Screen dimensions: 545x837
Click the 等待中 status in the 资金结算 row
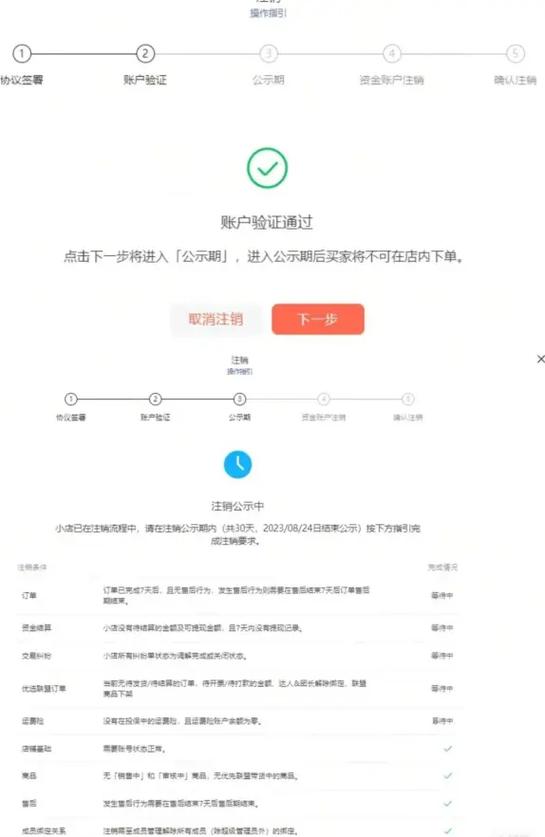443,628
